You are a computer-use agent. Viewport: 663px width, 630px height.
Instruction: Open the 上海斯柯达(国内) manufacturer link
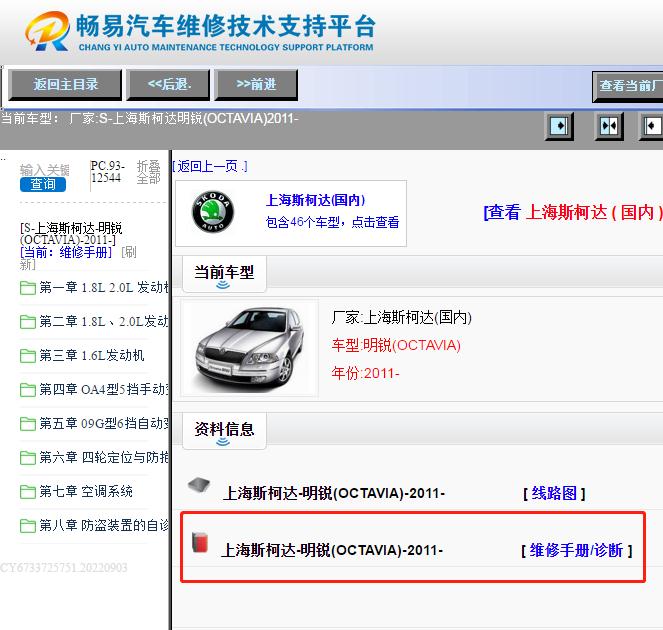tap(315, 200)
